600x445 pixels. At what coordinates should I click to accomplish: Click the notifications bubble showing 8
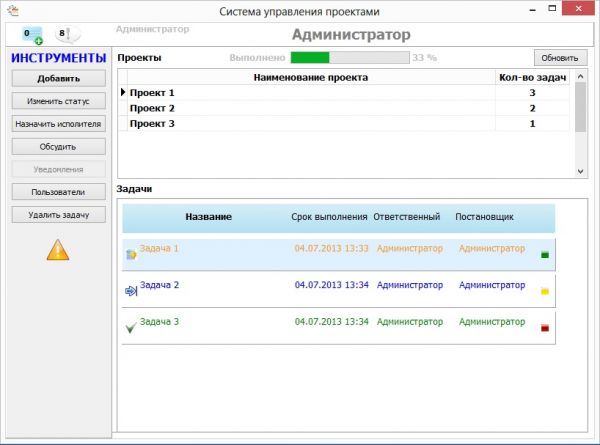point(66,35)
